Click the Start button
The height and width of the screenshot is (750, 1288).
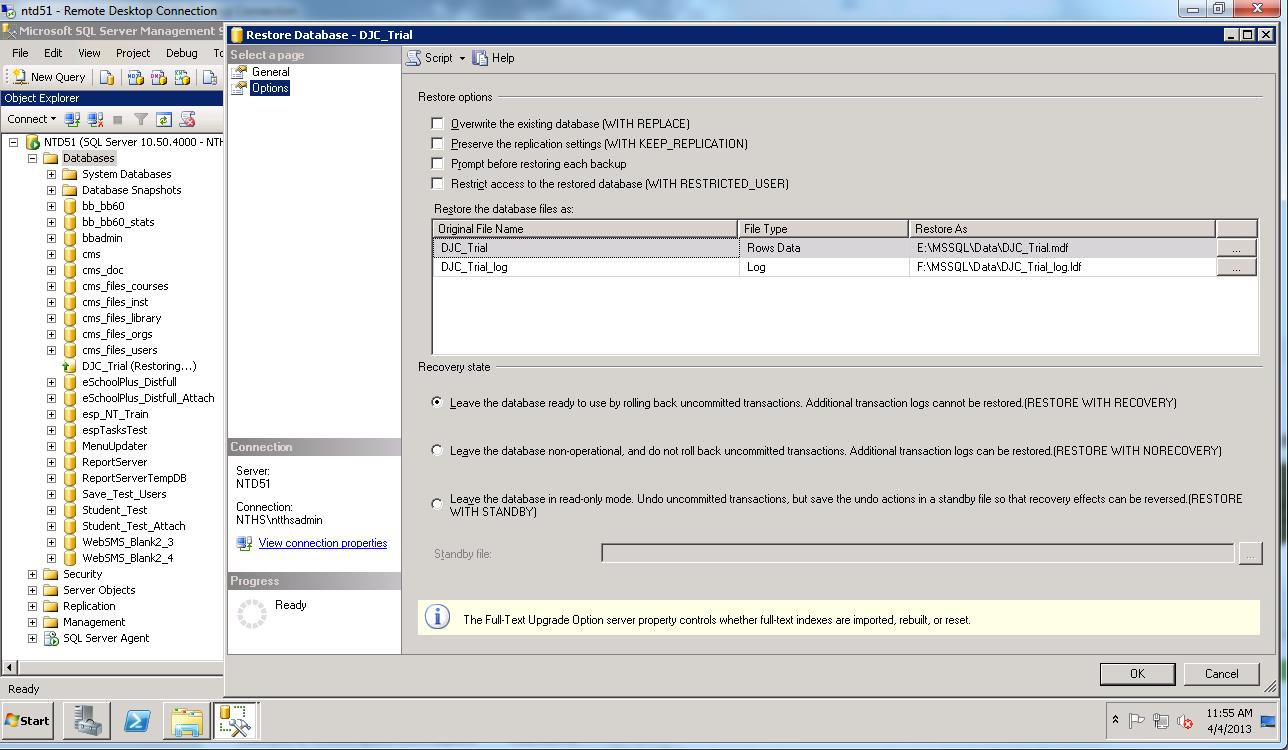(x=28, y=720)
